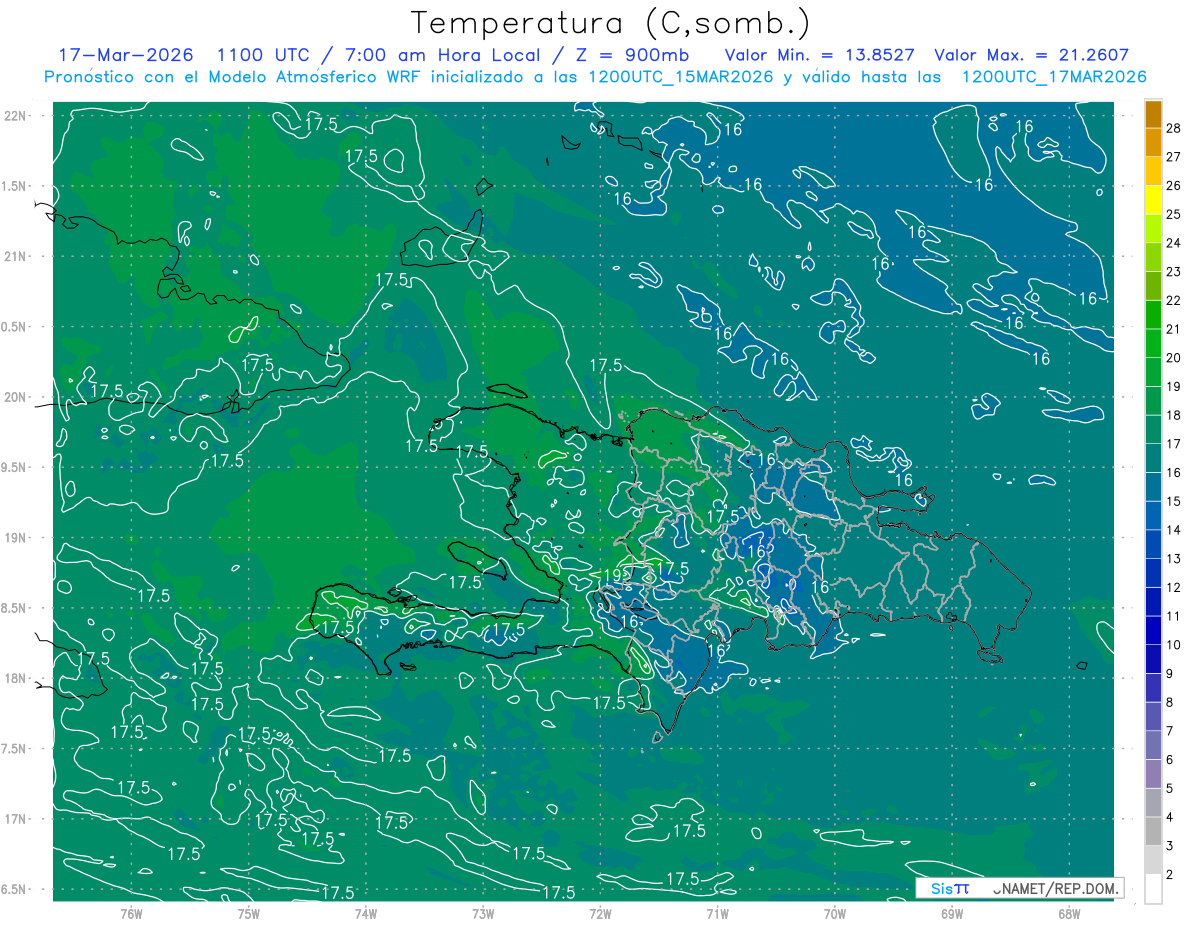Click the '19' label on the color scale
The height and width of the screenshot is (927, 1200).
(1174, 386)
